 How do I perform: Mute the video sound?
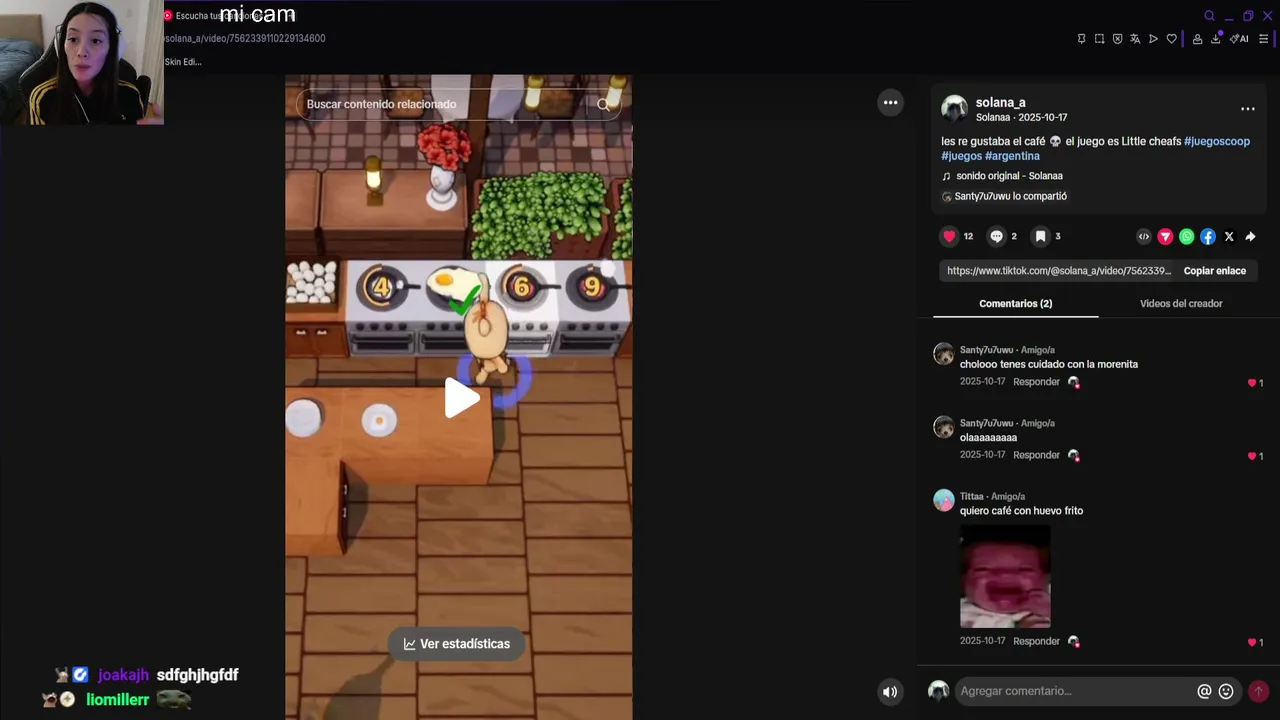890,691
